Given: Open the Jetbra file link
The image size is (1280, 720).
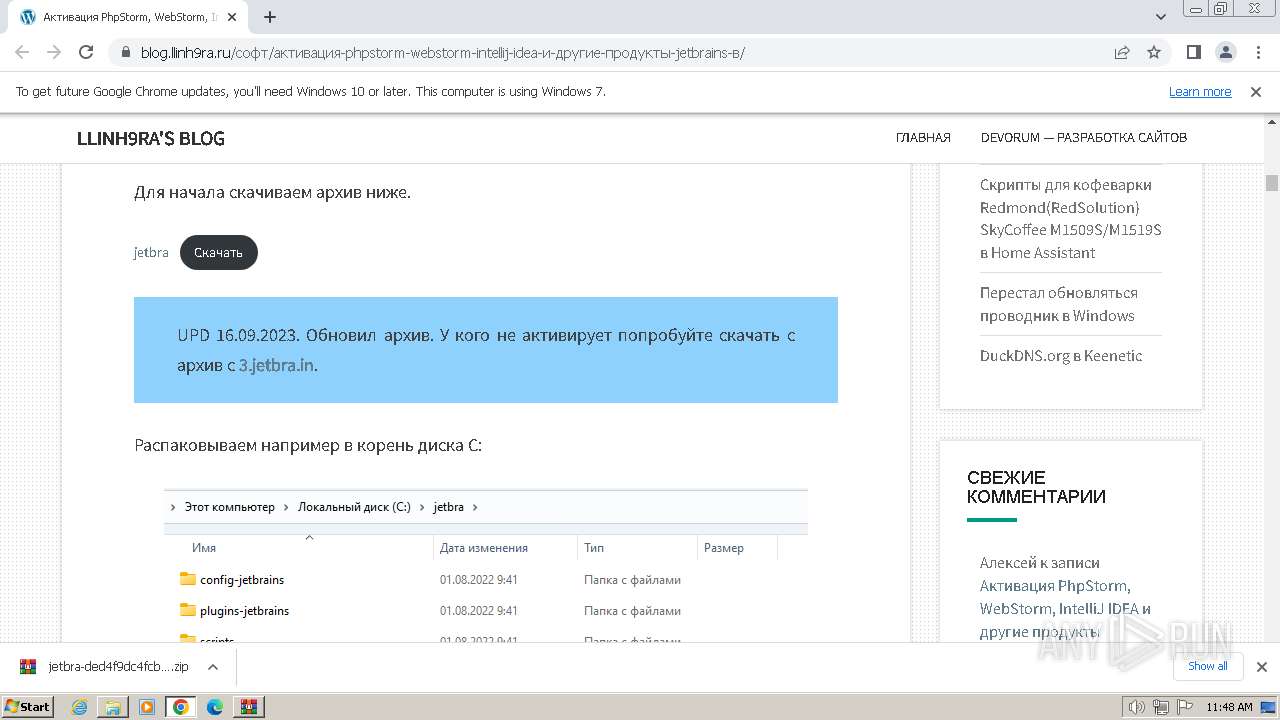Looking at the screenshot, I should (x=151, y=253).
